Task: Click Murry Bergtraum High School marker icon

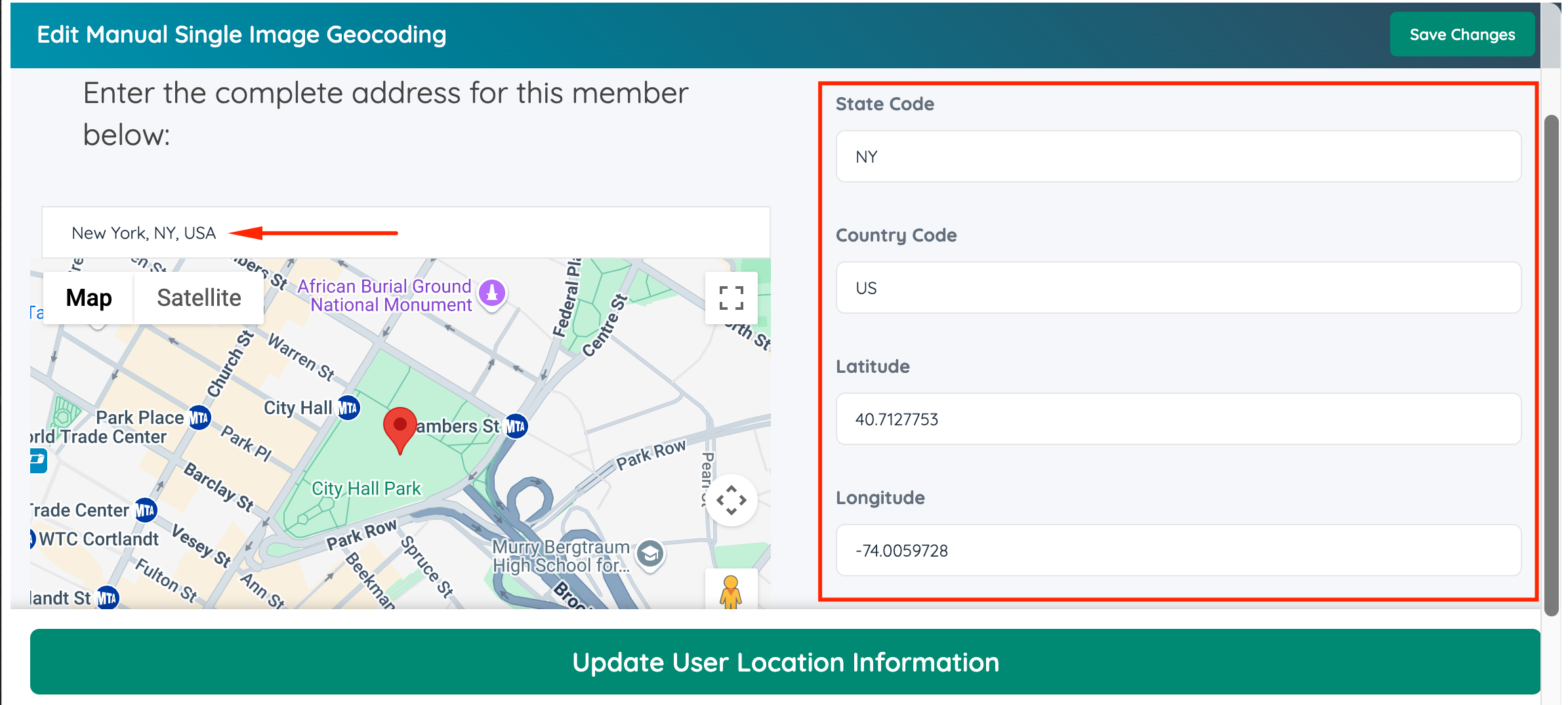Action: (x=650, y=555)
